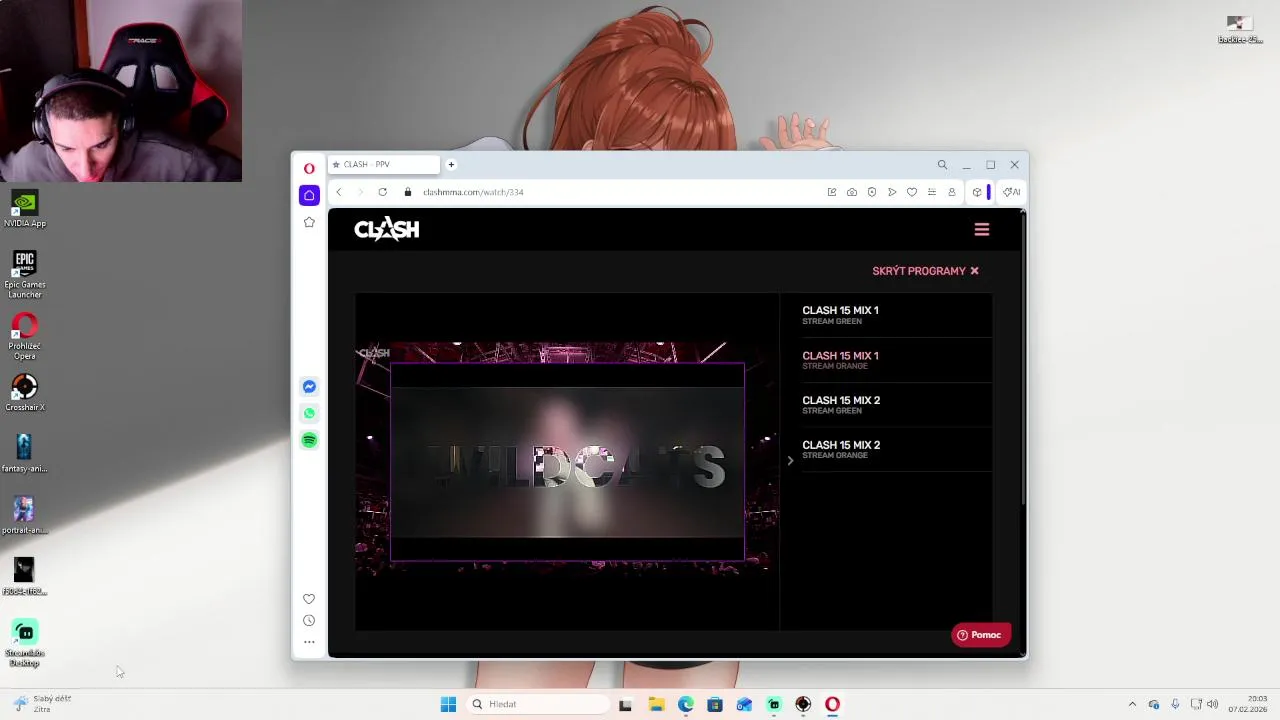This screenshot has height=720, width=1280.
Task: Open the address bar pencil edit icon
Action: 831,192
